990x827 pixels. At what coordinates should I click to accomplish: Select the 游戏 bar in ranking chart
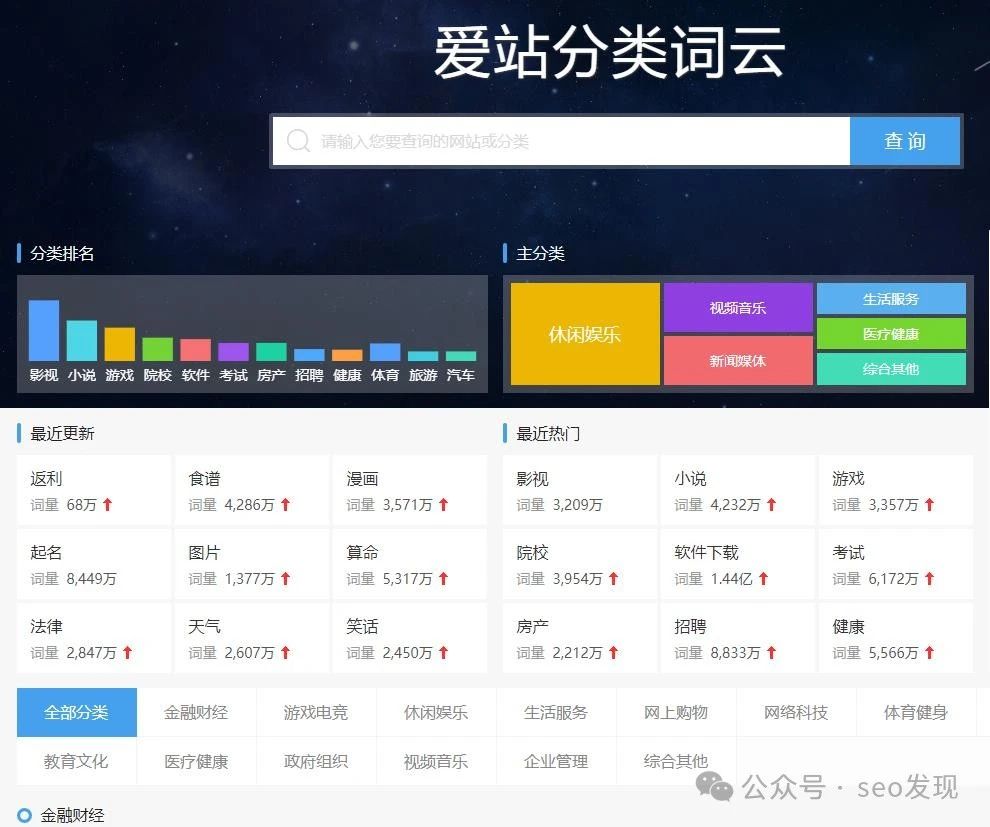[x=119, y=344]
